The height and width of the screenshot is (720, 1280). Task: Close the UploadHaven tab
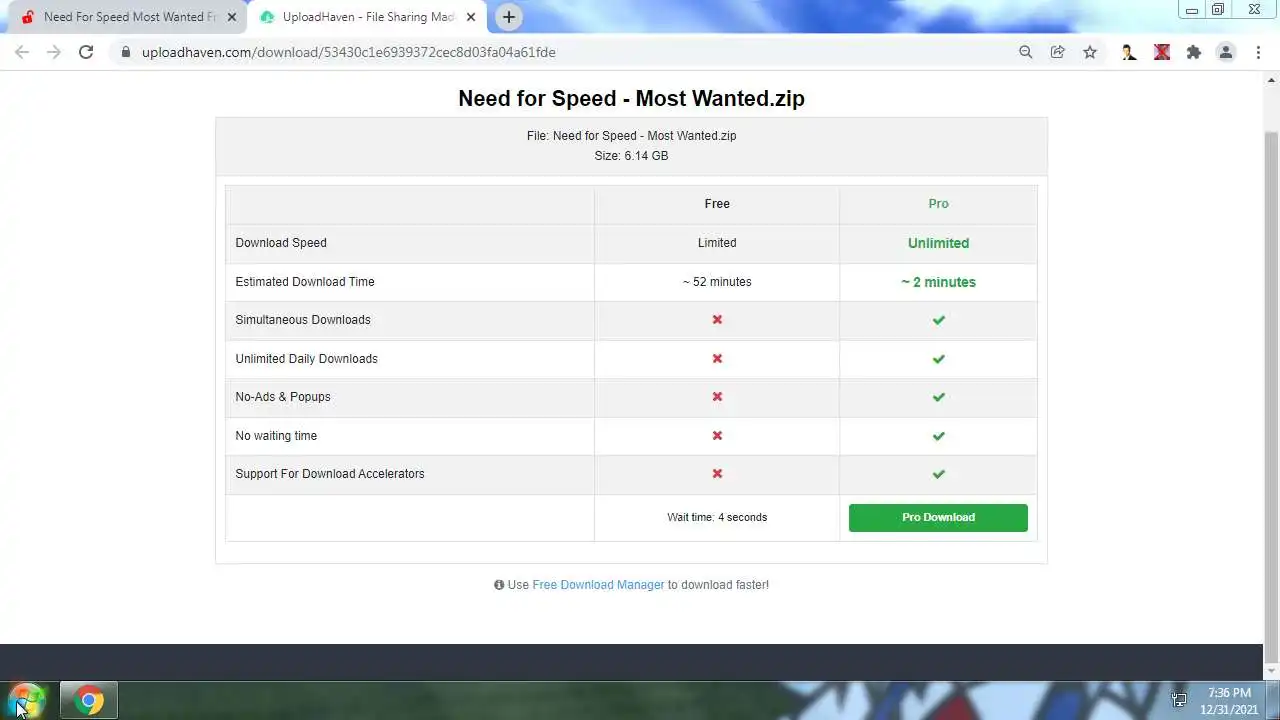pos(471,17)
